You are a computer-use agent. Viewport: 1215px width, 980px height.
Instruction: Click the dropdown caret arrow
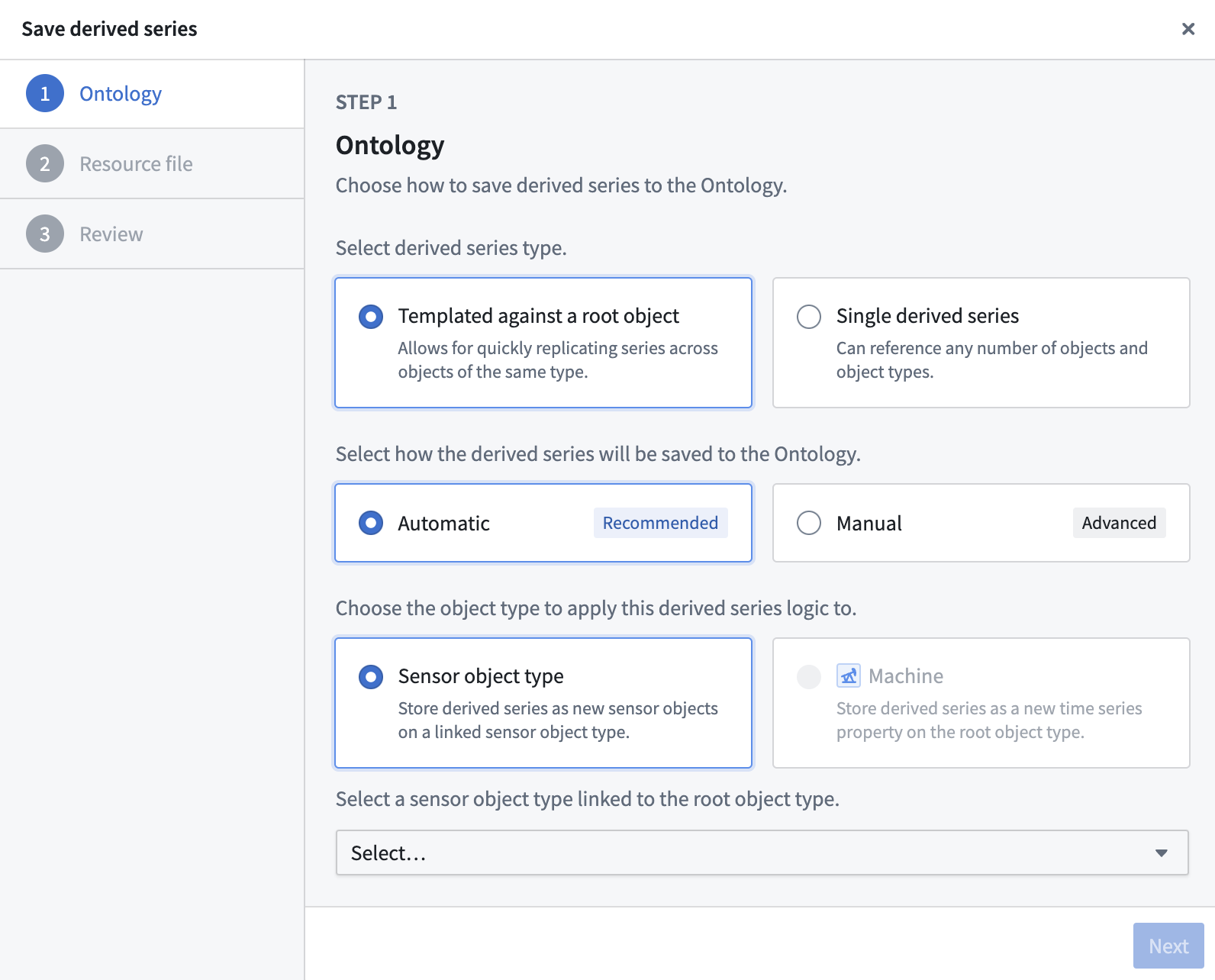click(x=1162, y=853)
